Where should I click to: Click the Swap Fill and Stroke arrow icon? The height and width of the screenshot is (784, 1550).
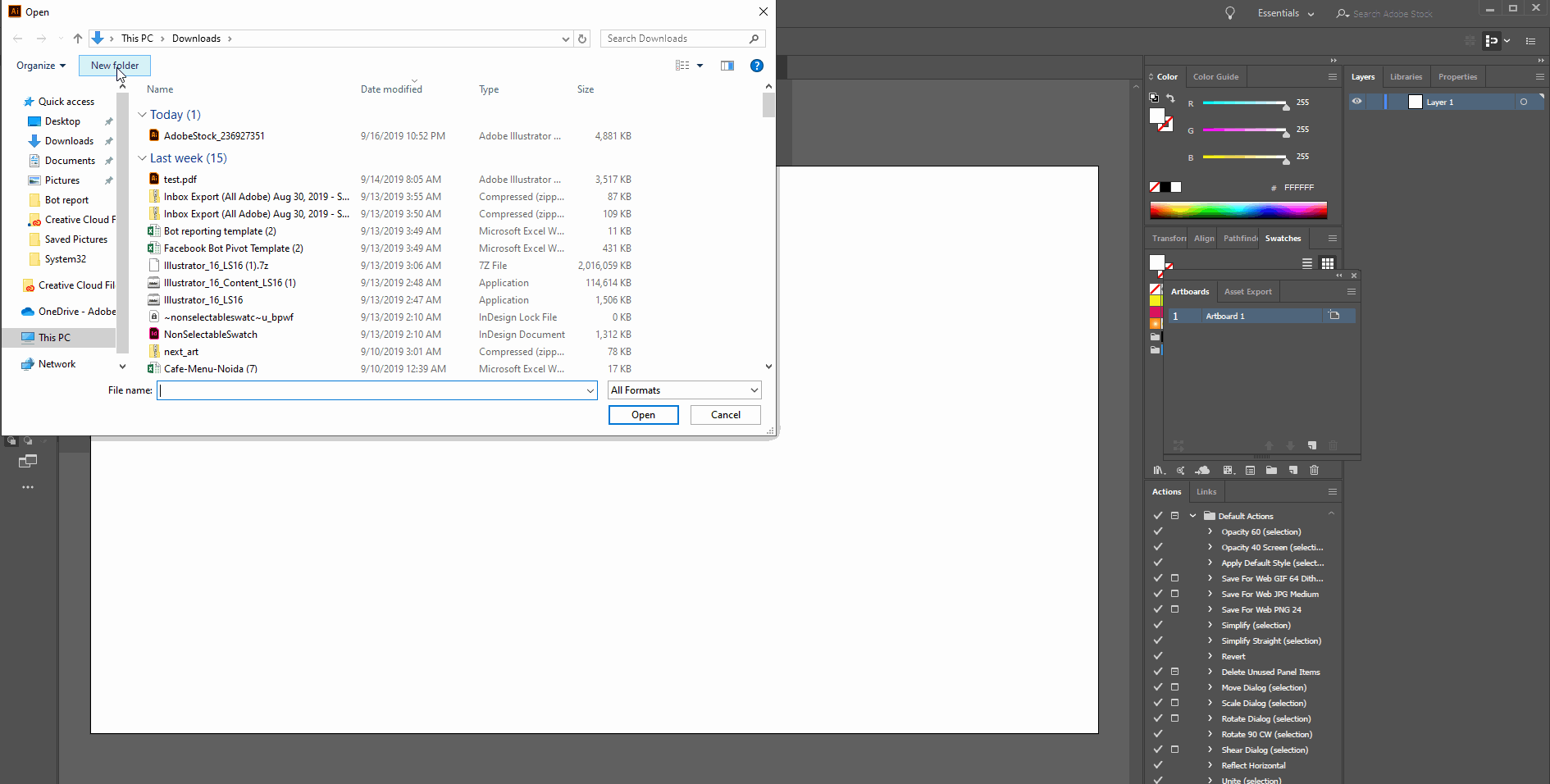coord(1171,98)
